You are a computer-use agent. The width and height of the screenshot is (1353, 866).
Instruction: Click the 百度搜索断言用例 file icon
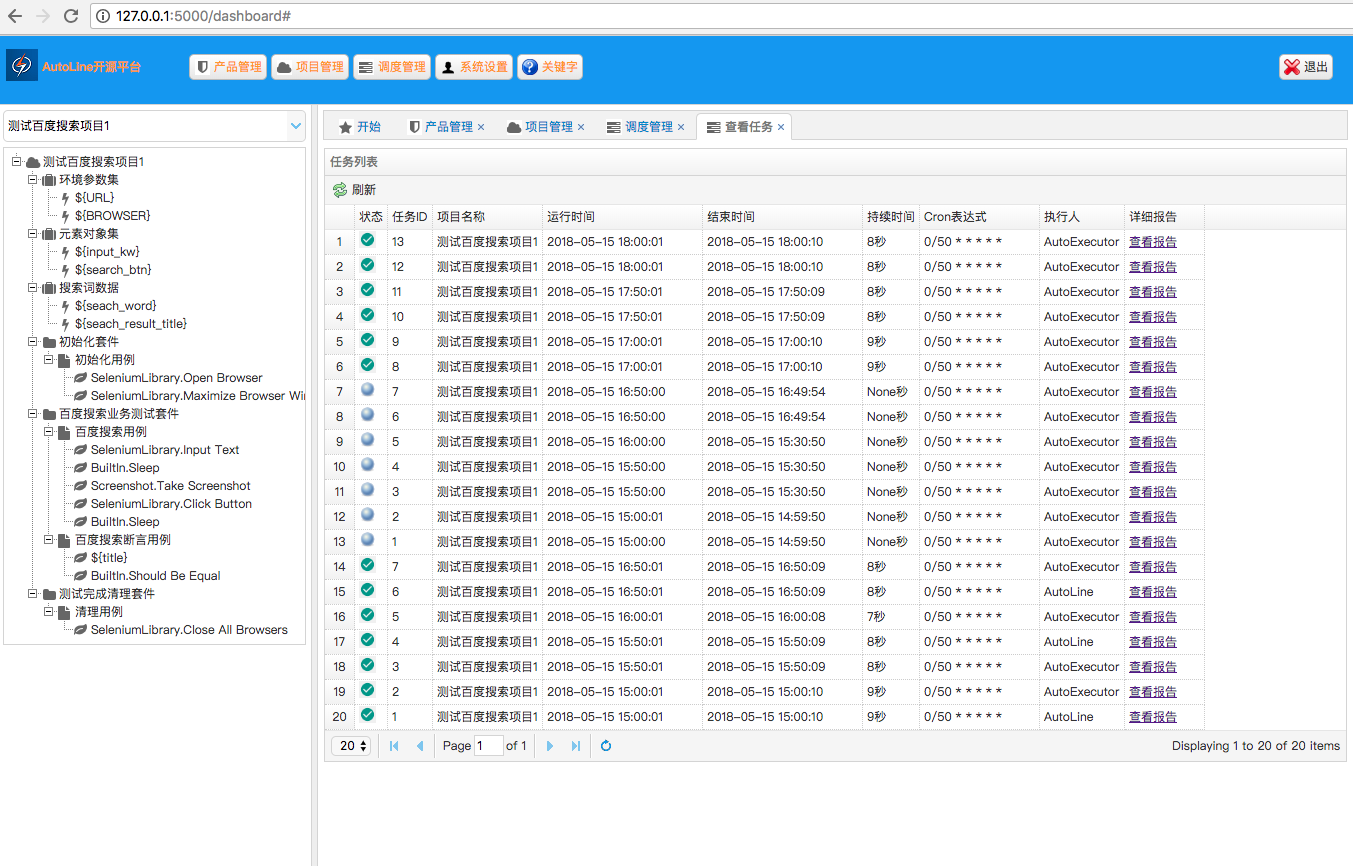pyautogui.click(x=64, y=540)
